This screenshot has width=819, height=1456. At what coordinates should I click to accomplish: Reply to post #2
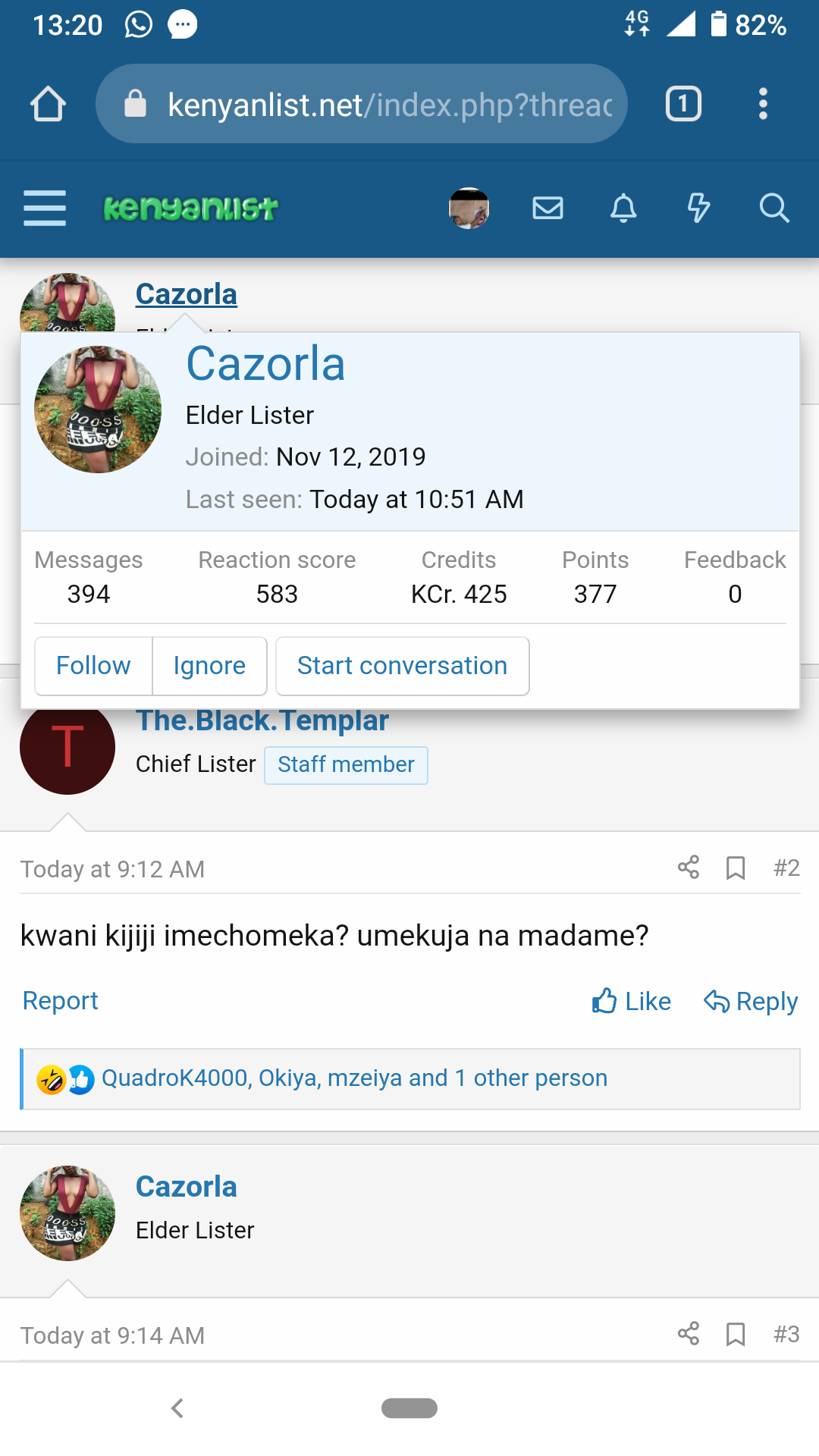750,1001
